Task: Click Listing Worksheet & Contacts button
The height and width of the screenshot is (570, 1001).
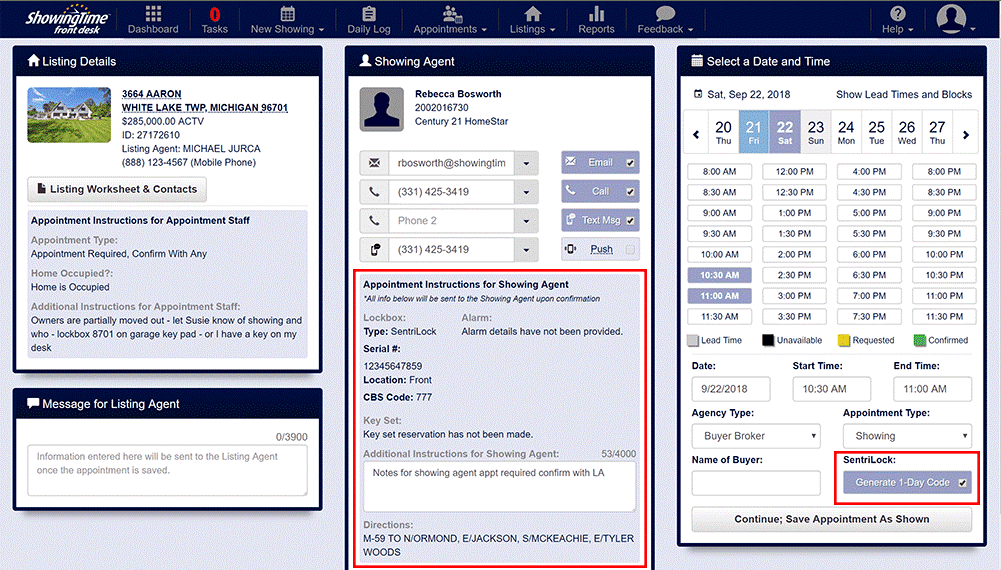Action: click(x=116, y=189)
